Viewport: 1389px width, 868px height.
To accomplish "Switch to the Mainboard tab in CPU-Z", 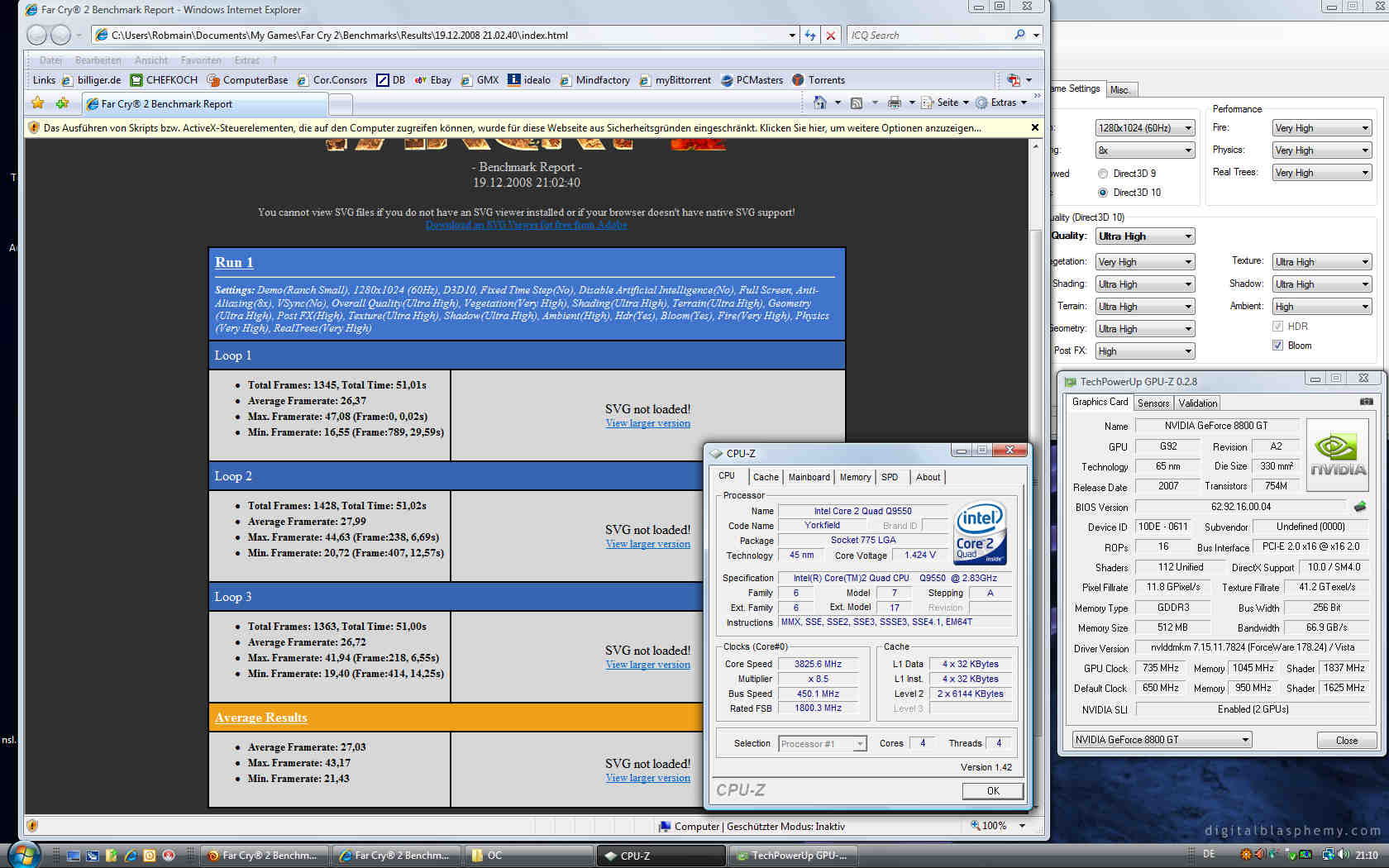I will pos(809,477).
